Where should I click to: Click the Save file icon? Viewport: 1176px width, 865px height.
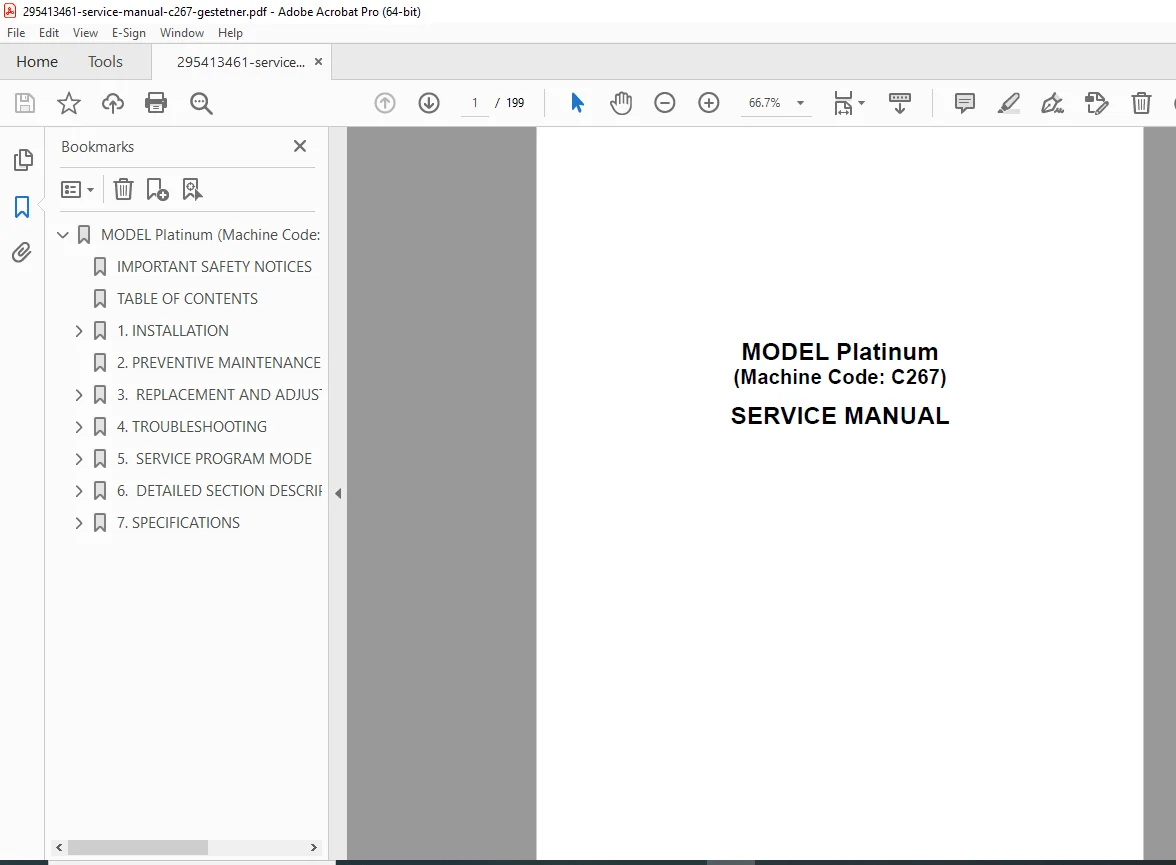[25, 103]
